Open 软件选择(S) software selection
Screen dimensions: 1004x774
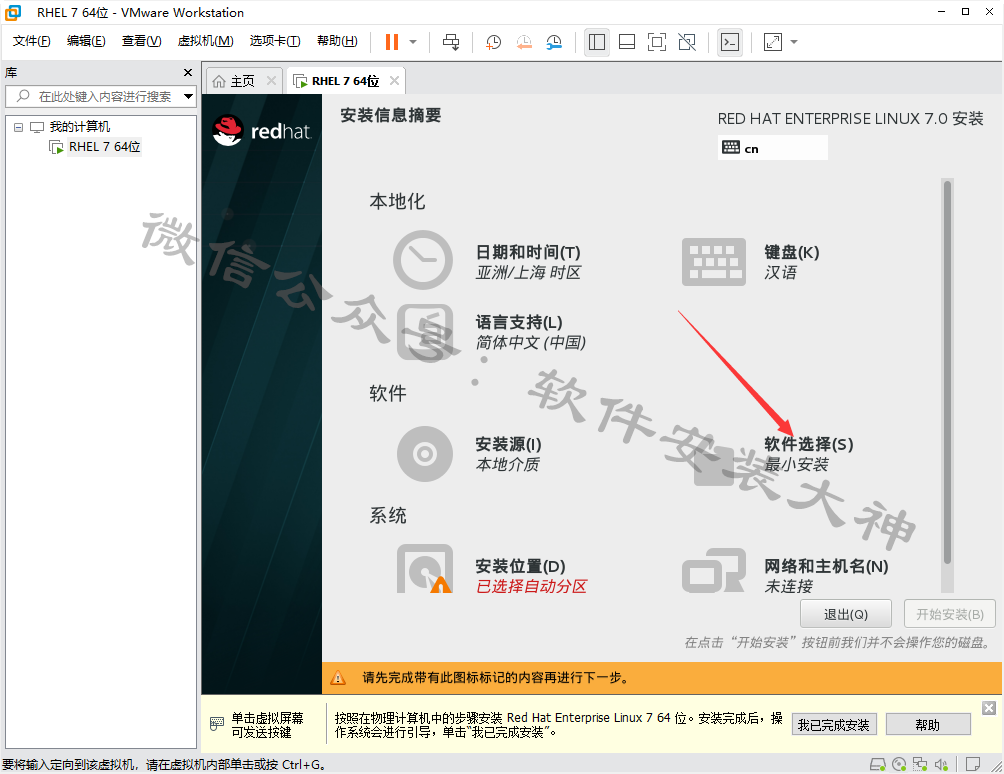pyautogui.click(x=808, y=444)
